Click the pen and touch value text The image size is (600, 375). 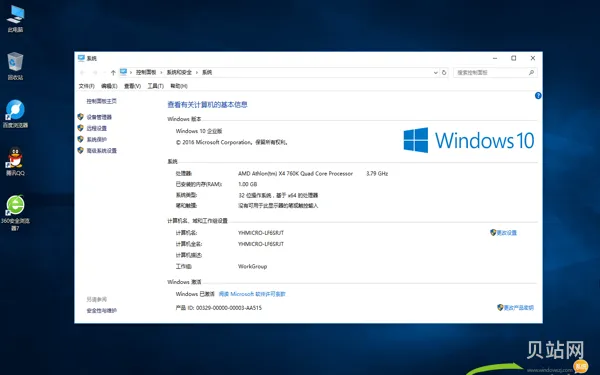(278, 206)
